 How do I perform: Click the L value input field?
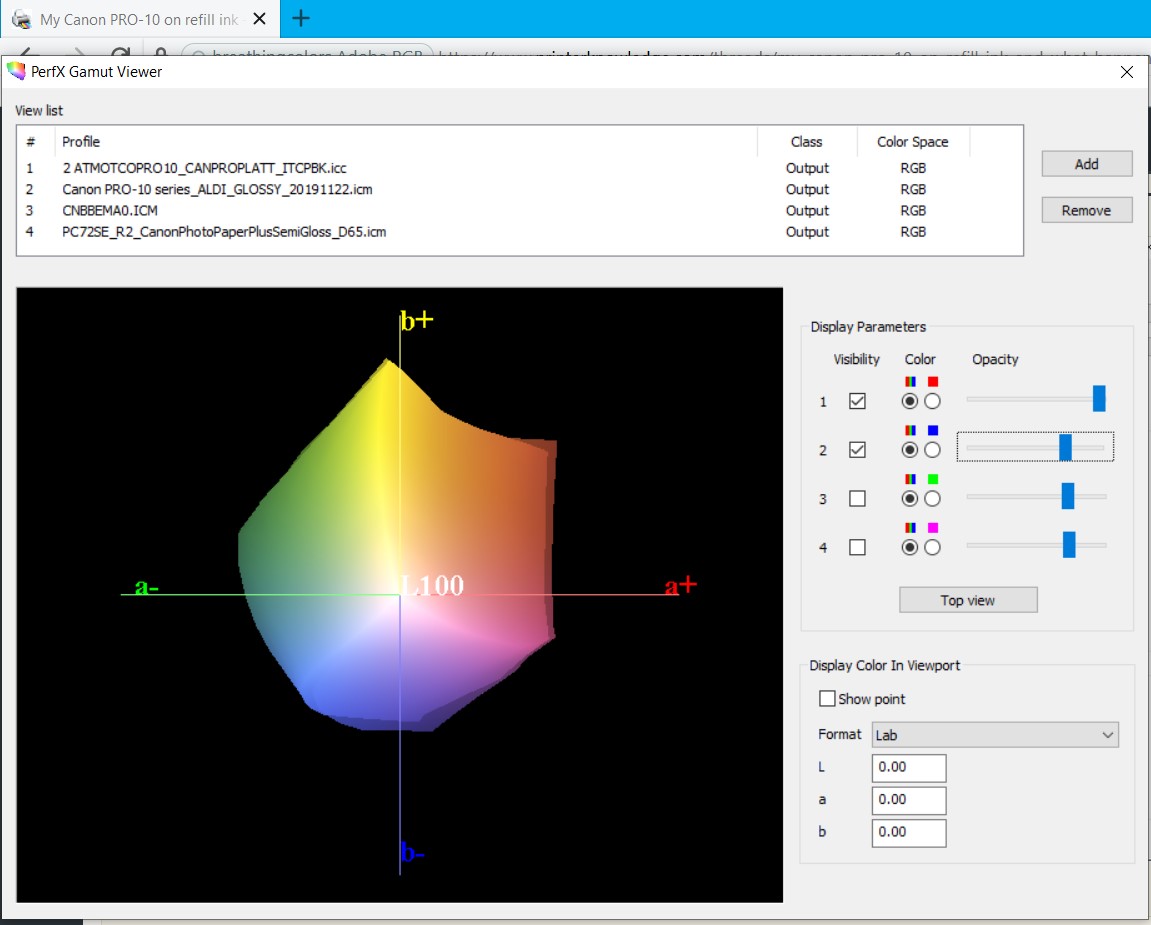(908, 768)
